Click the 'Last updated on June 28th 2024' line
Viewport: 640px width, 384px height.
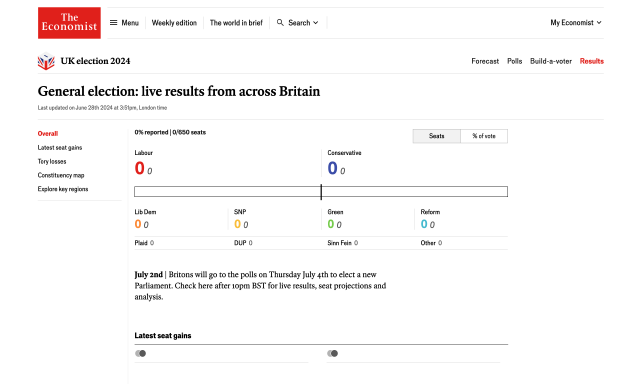[x=102, y=108]
